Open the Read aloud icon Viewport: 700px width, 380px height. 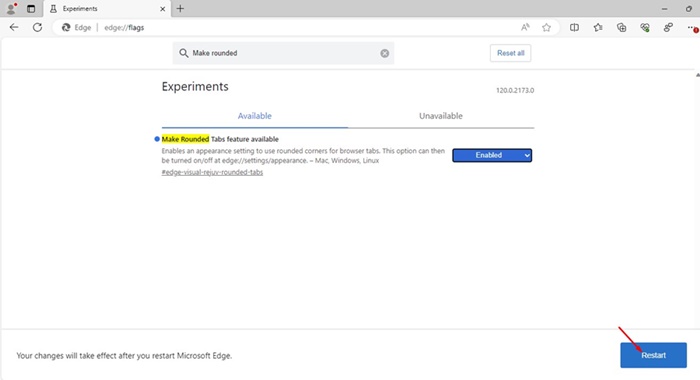(x=525, y=28)
